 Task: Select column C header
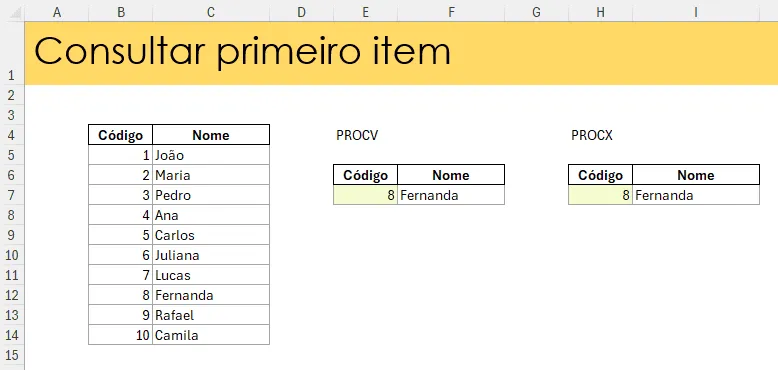point(211,12)
